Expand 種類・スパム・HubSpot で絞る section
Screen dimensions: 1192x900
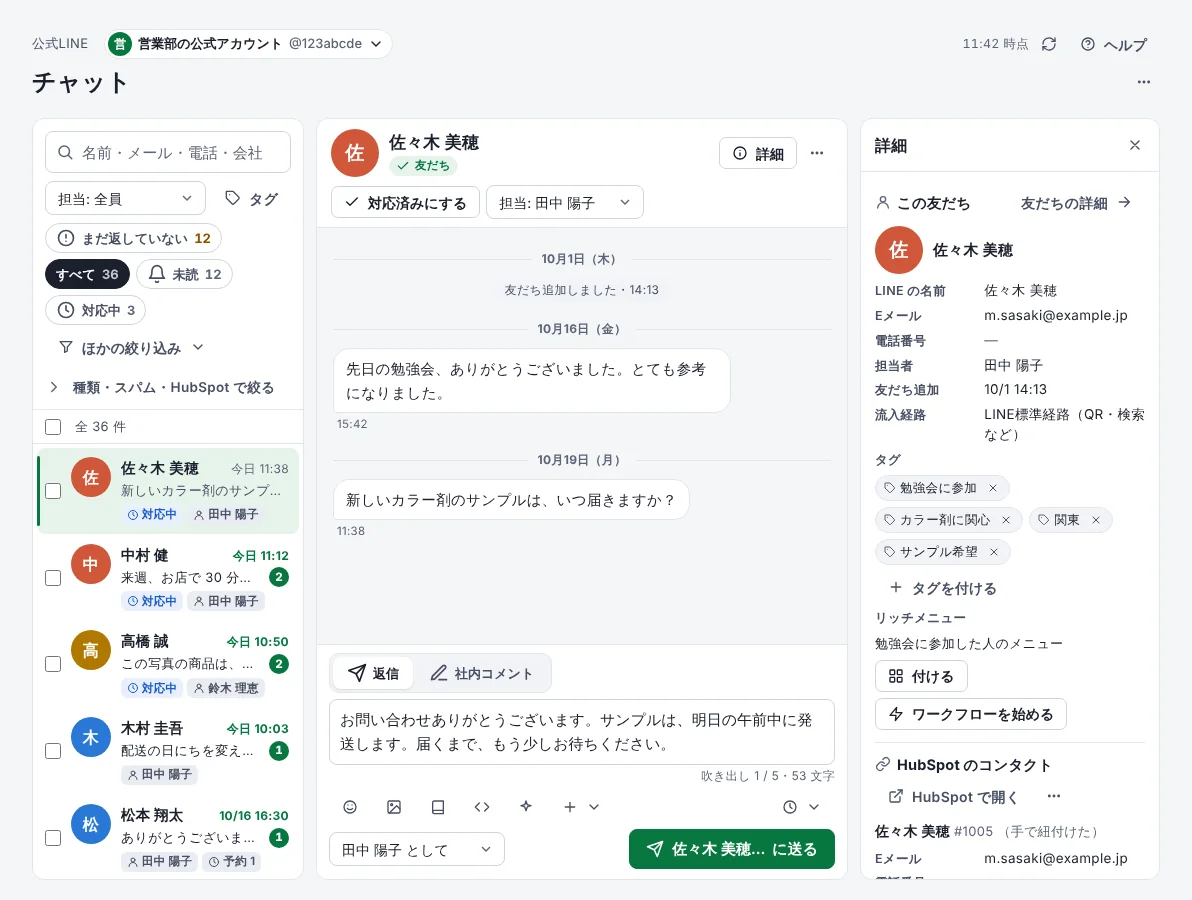[x=161, y=387]
